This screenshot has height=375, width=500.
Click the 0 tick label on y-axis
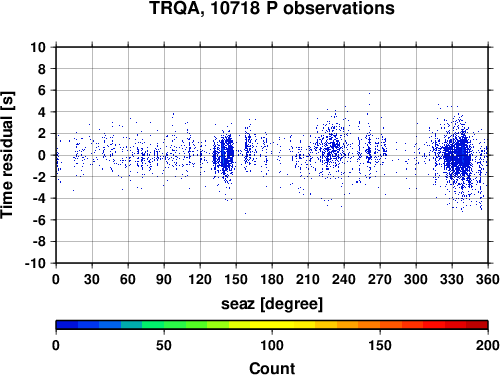42,155
